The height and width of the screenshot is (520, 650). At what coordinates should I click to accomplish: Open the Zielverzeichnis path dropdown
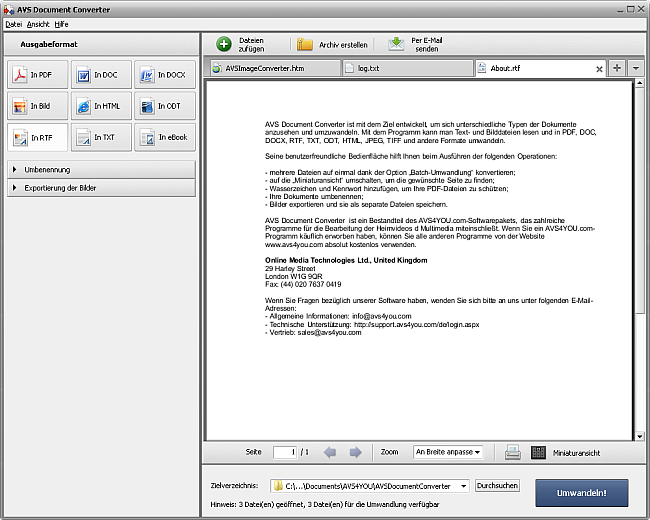[463, 486]
